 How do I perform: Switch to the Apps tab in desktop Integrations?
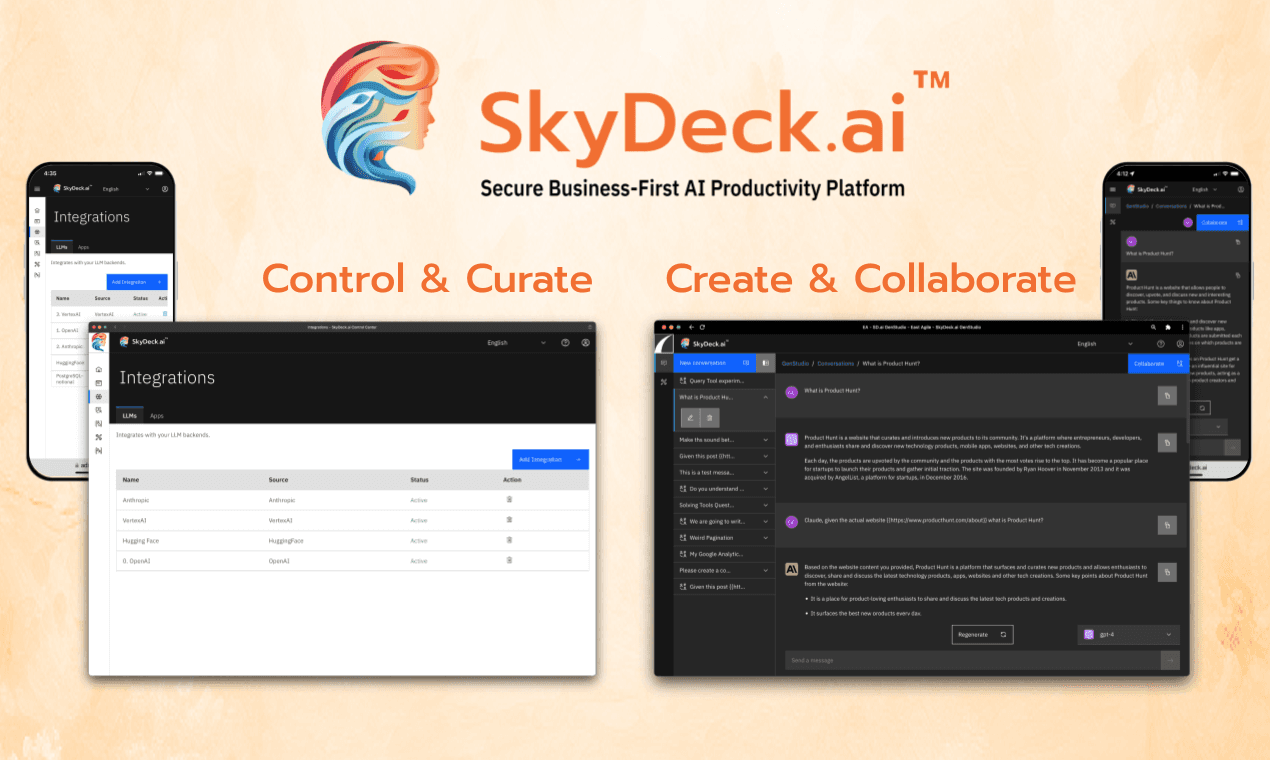click(157, 415)
